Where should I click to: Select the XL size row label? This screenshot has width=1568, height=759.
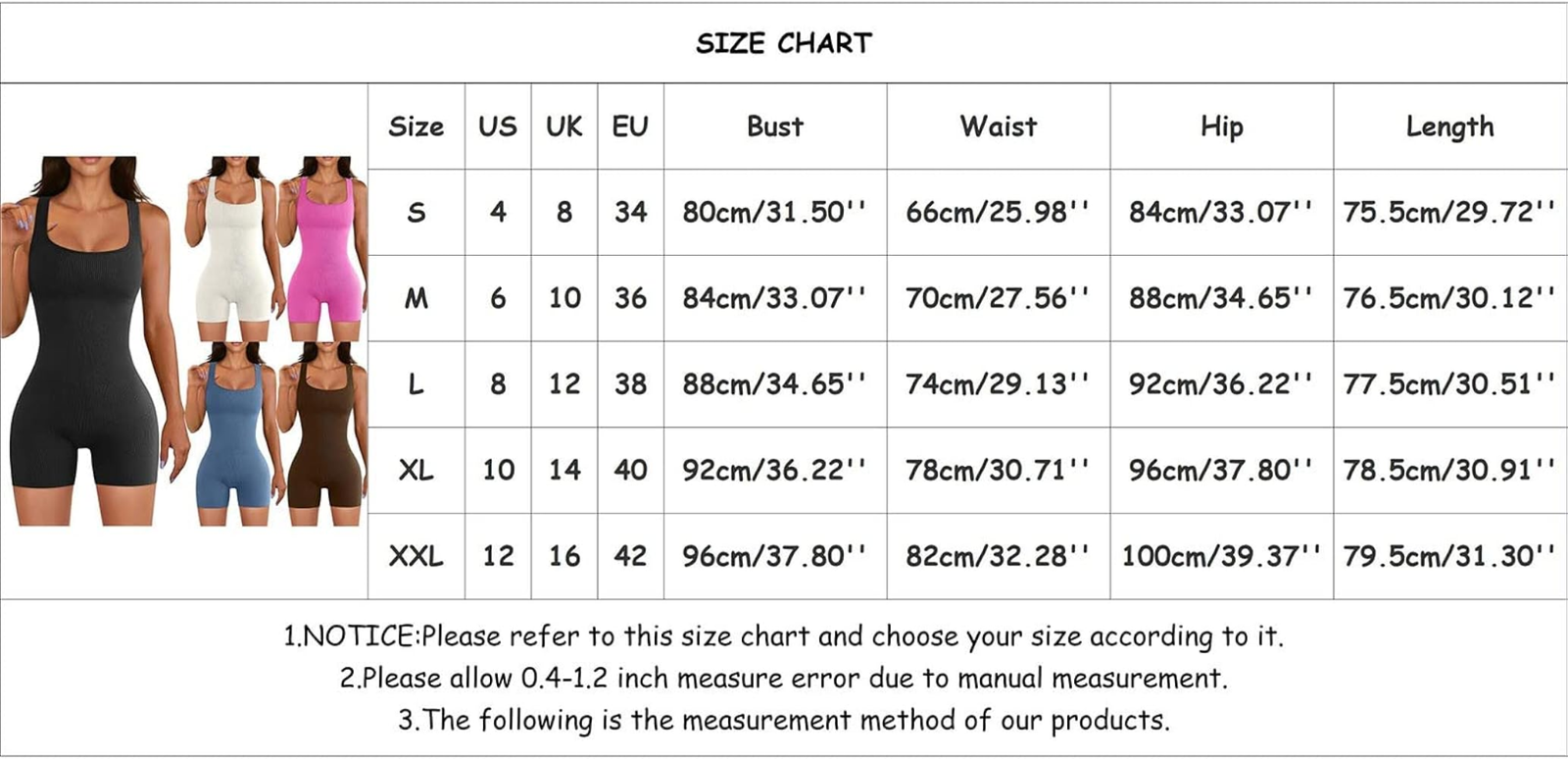416,470
